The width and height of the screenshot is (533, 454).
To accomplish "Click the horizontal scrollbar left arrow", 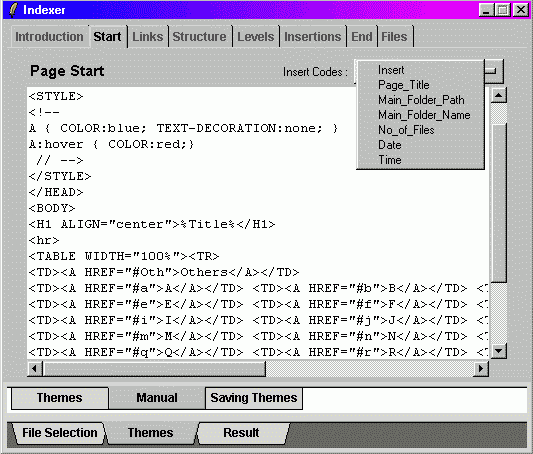I will coord(35,368).
